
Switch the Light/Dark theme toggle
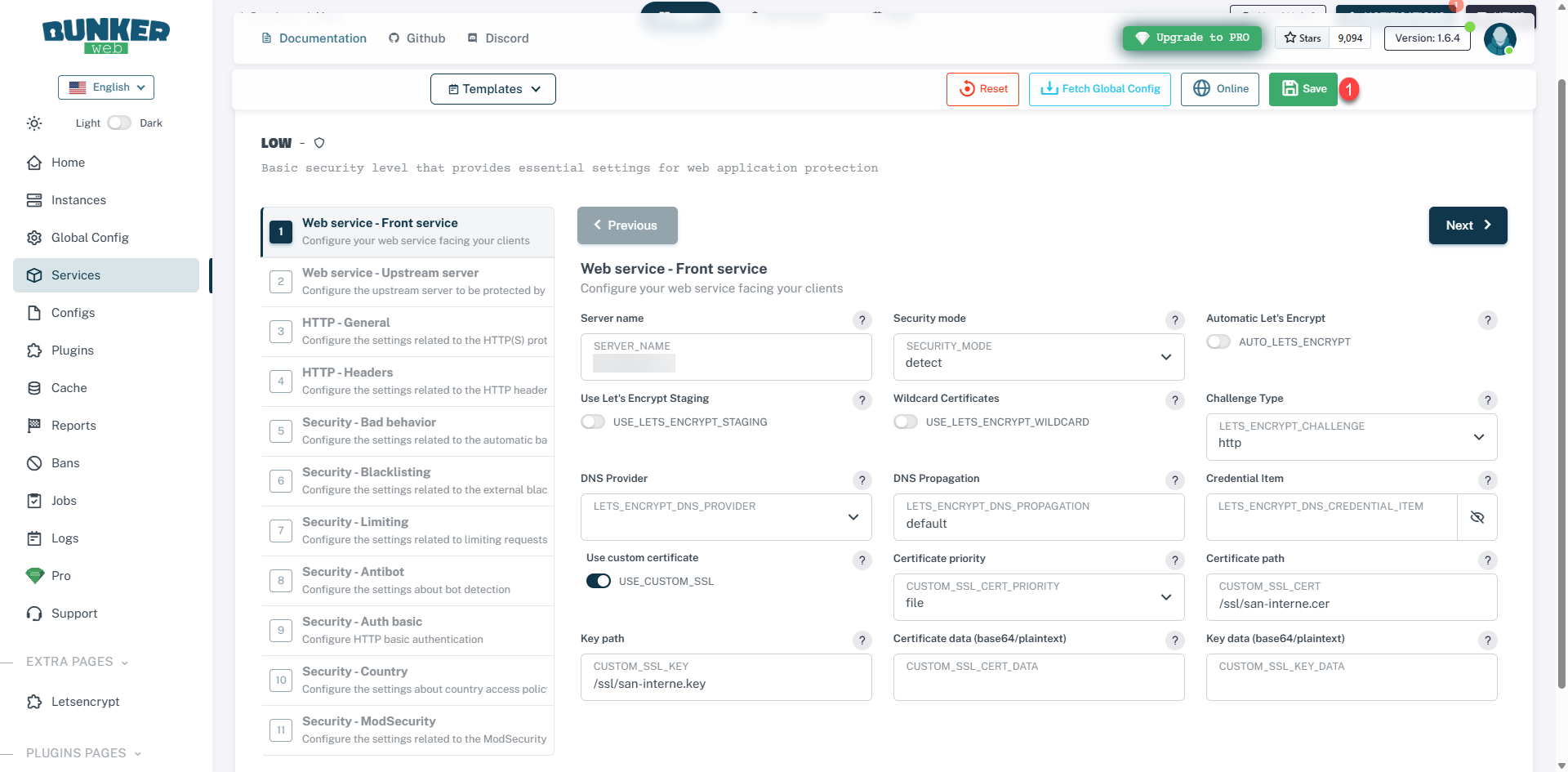coord(119,123)
